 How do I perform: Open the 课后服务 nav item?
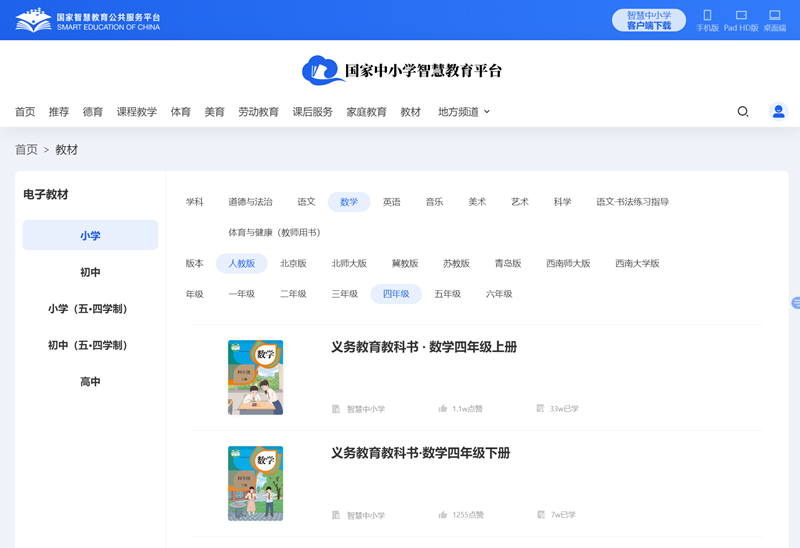313,112
